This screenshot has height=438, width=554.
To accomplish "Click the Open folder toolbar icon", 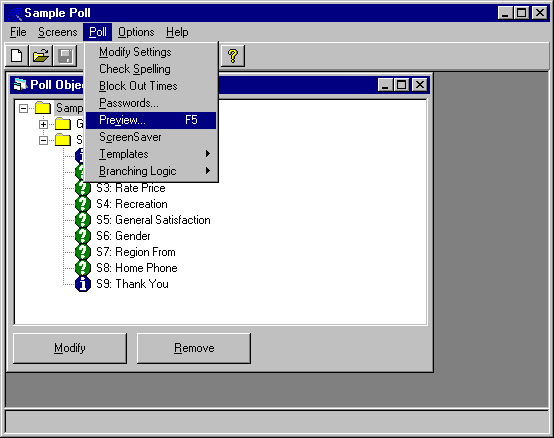I will point(41,56).
